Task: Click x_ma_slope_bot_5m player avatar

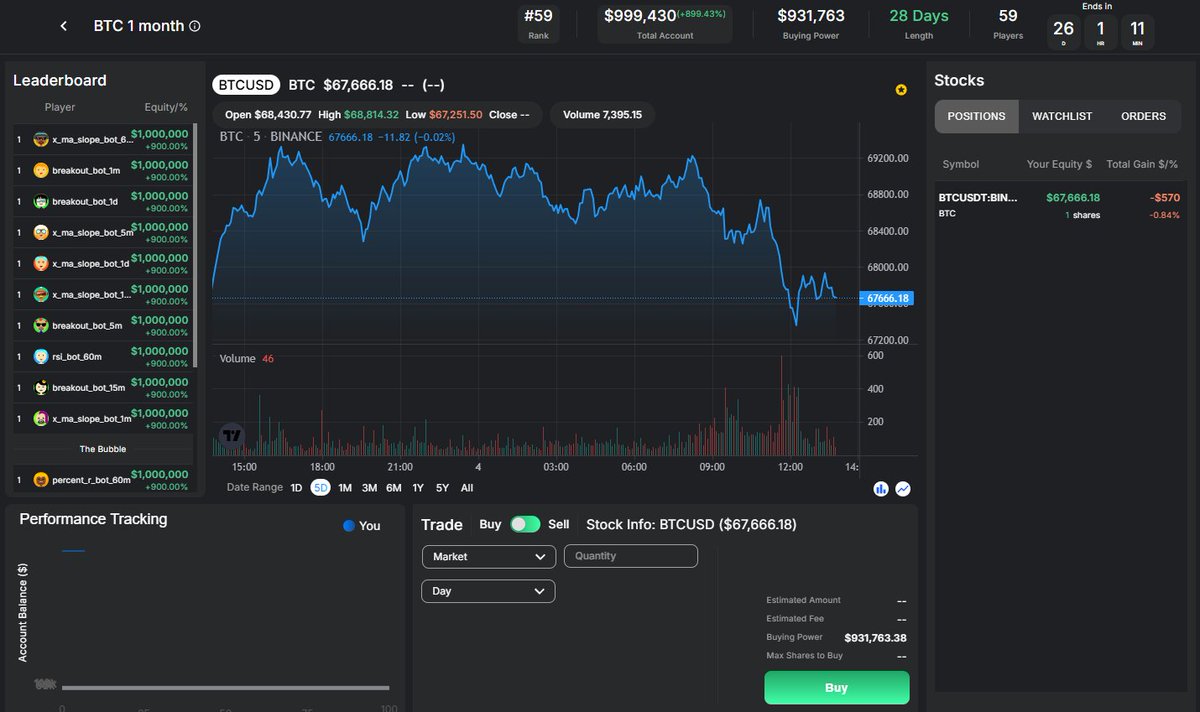Action: [41, 233]
